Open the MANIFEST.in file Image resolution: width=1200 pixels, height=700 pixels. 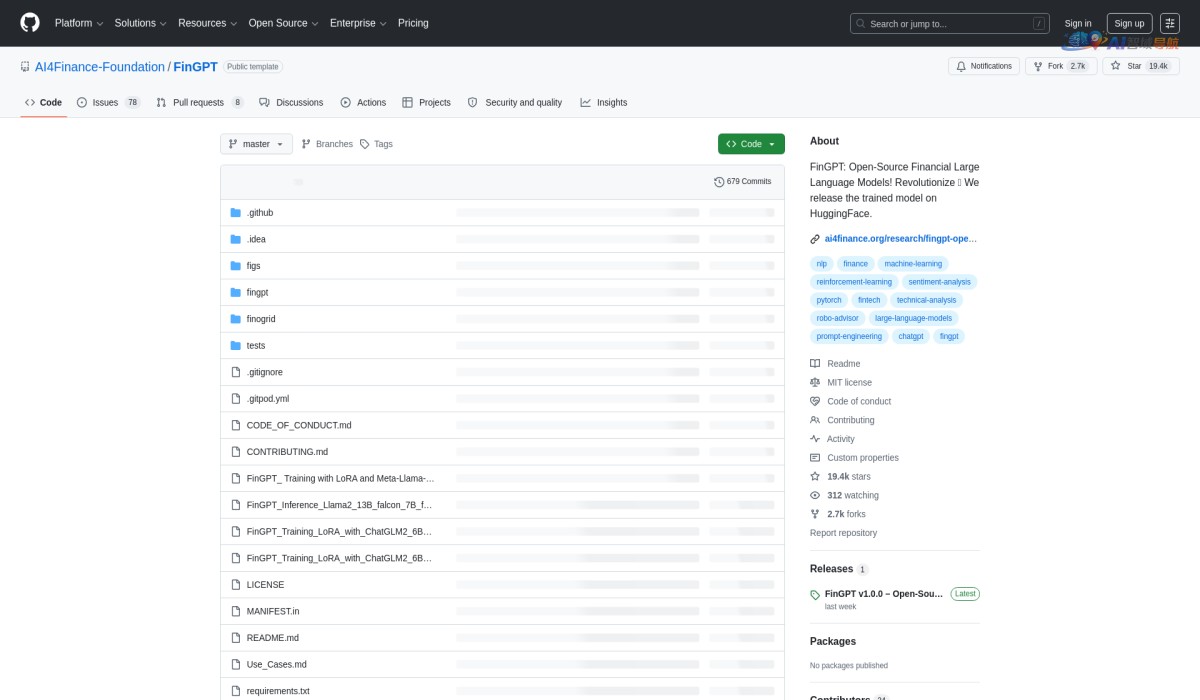pyautogui.click(x=273, y=611)
